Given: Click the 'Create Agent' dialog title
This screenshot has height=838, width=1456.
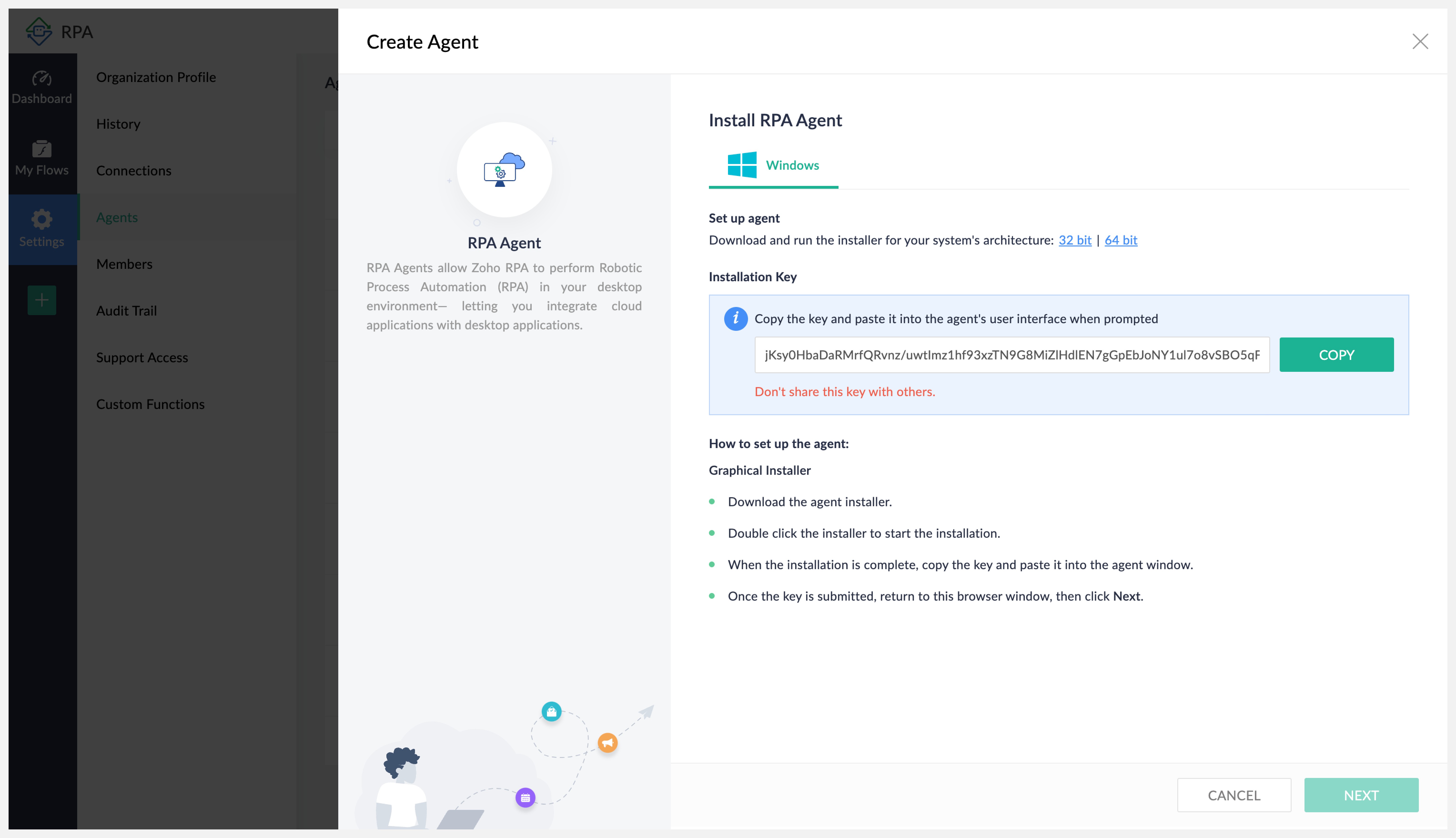Looking at the screenshot, I should 422,41.
